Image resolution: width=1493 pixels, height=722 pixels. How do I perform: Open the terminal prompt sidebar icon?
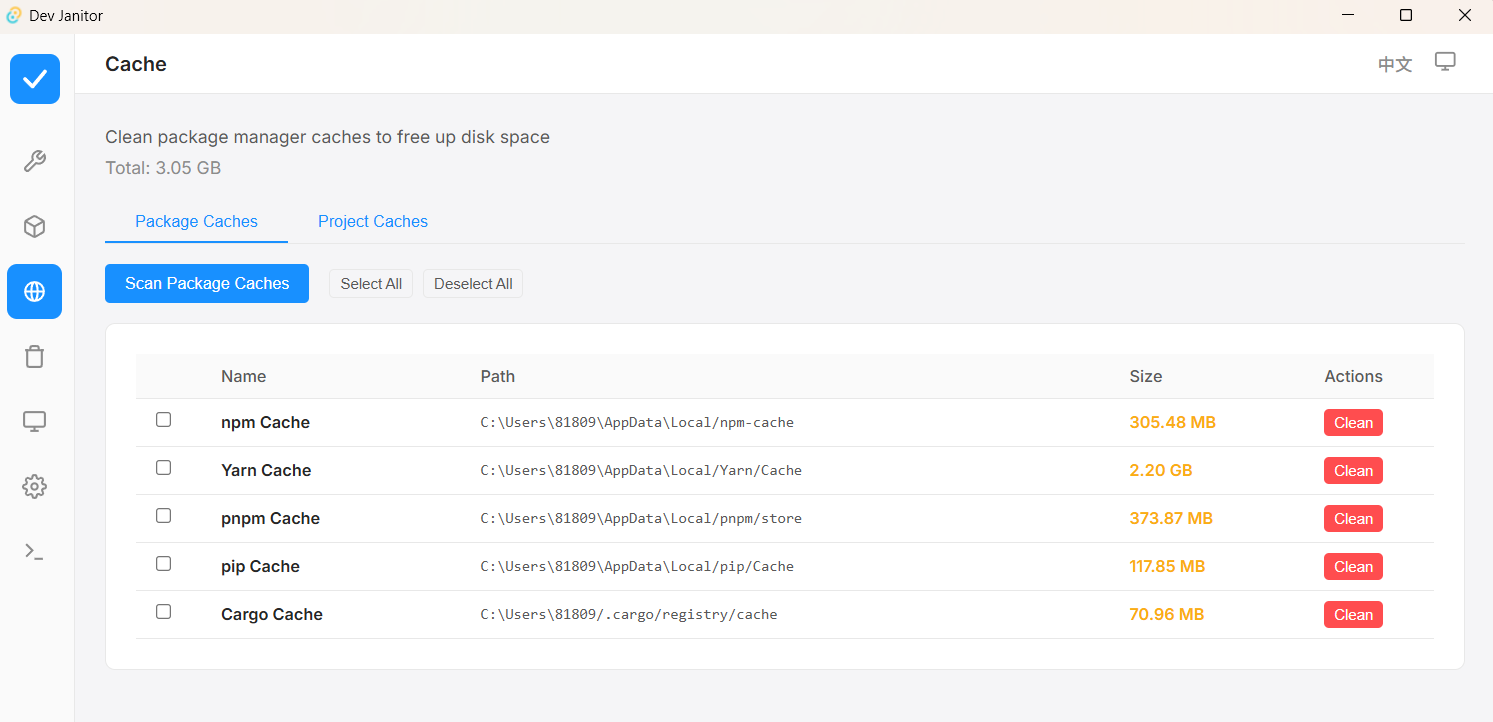click(x=35, y=551)
